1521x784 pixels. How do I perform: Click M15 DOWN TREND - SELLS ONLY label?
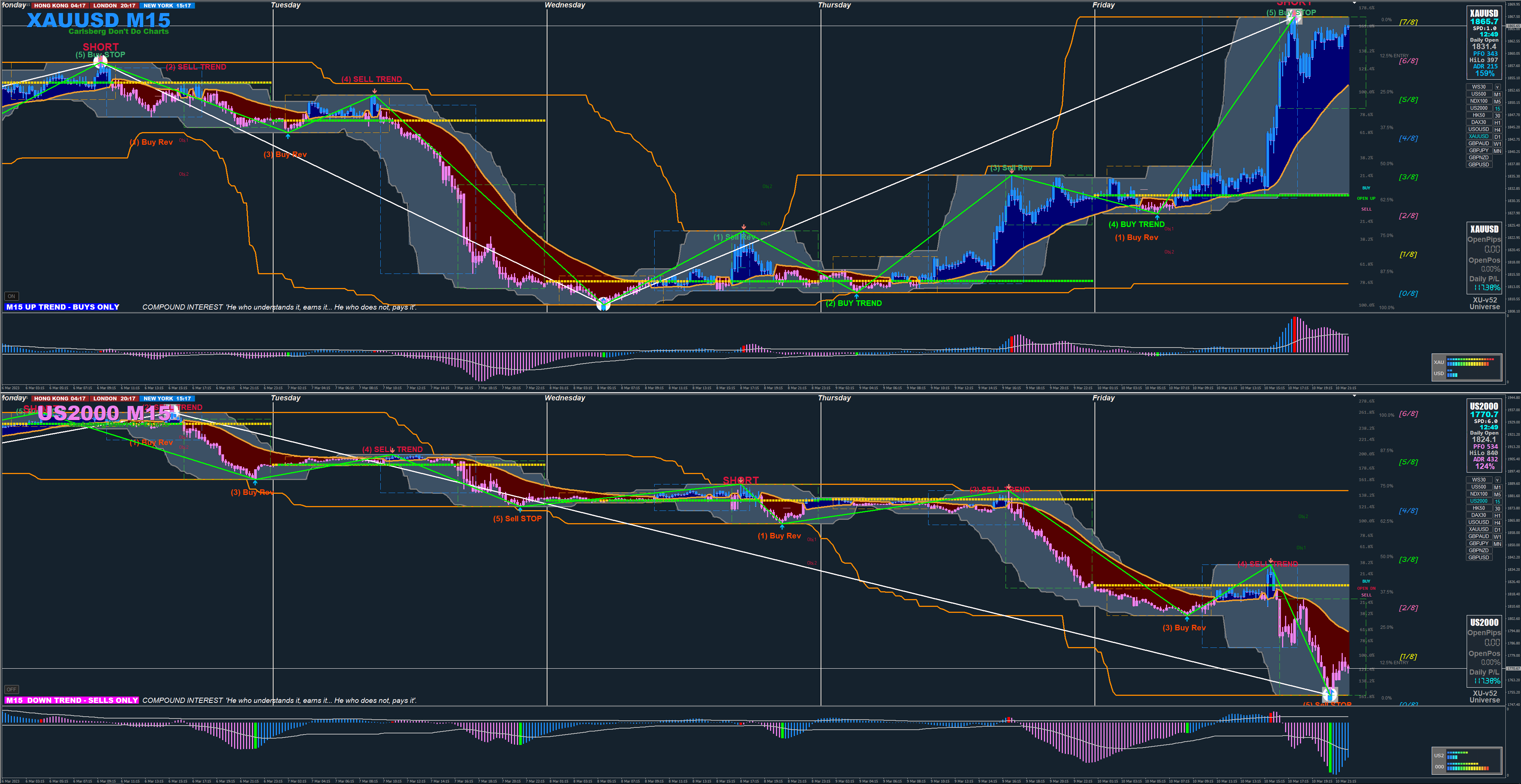[71, 700]
